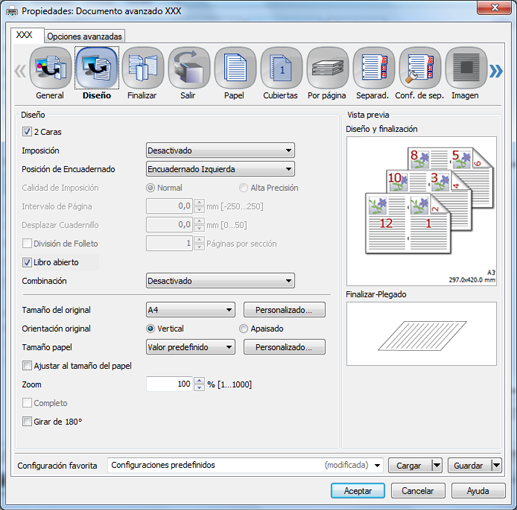Select the Finalizar icon
This screenshot has height=510, width=517.
pos(143,68)
